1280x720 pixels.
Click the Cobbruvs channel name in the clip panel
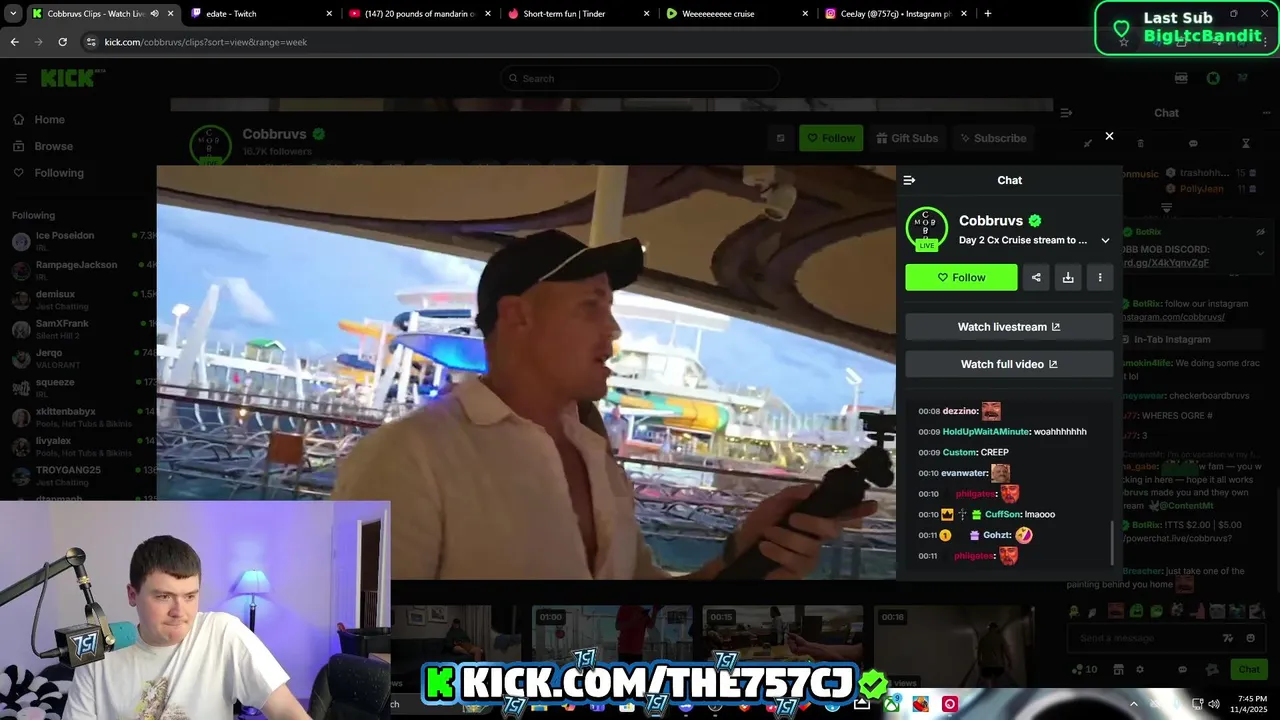990,220
